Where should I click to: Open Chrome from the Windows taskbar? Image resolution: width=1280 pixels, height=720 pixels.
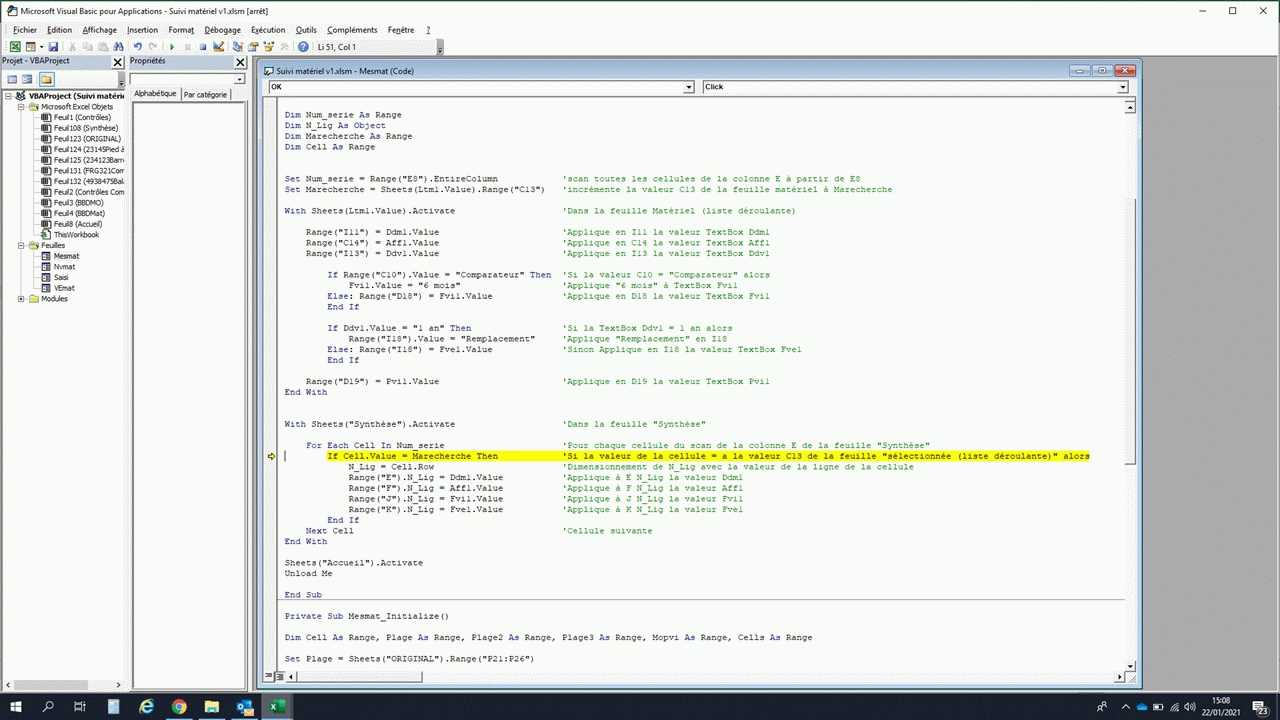[179, 707]
